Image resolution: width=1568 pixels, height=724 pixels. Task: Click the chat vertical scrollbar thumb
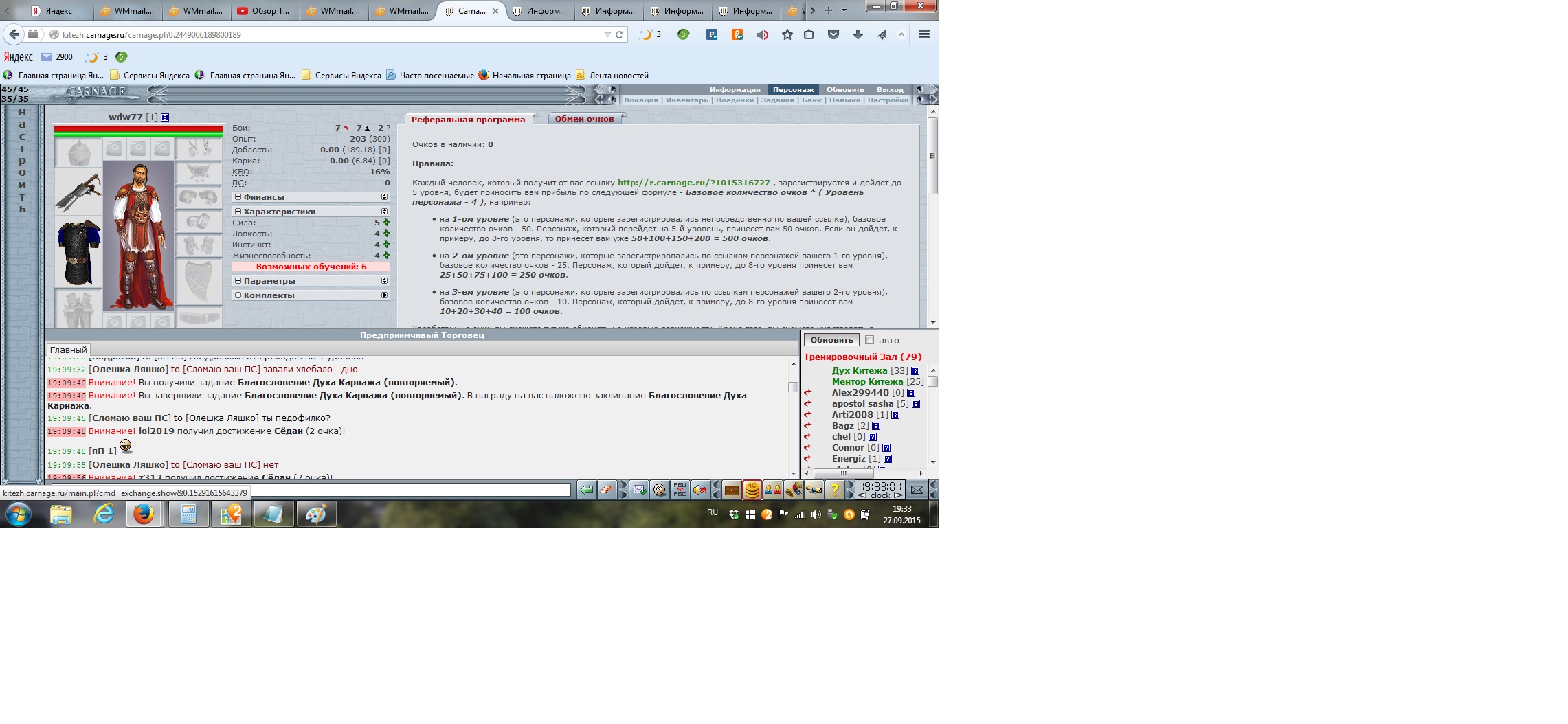(x=793, y=387)
